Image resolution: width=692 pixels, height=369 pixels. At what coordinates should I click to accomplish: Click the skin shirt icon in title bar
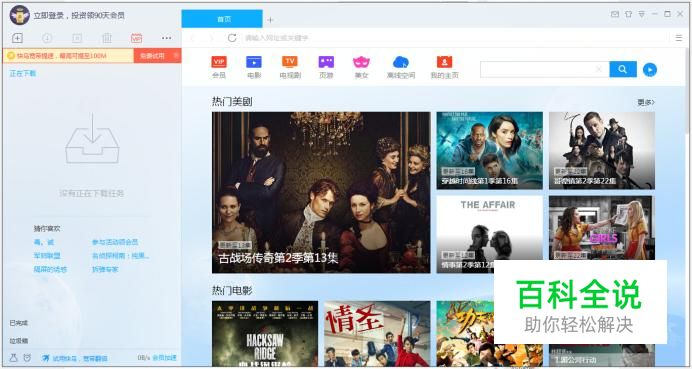[x=628, y=14]
